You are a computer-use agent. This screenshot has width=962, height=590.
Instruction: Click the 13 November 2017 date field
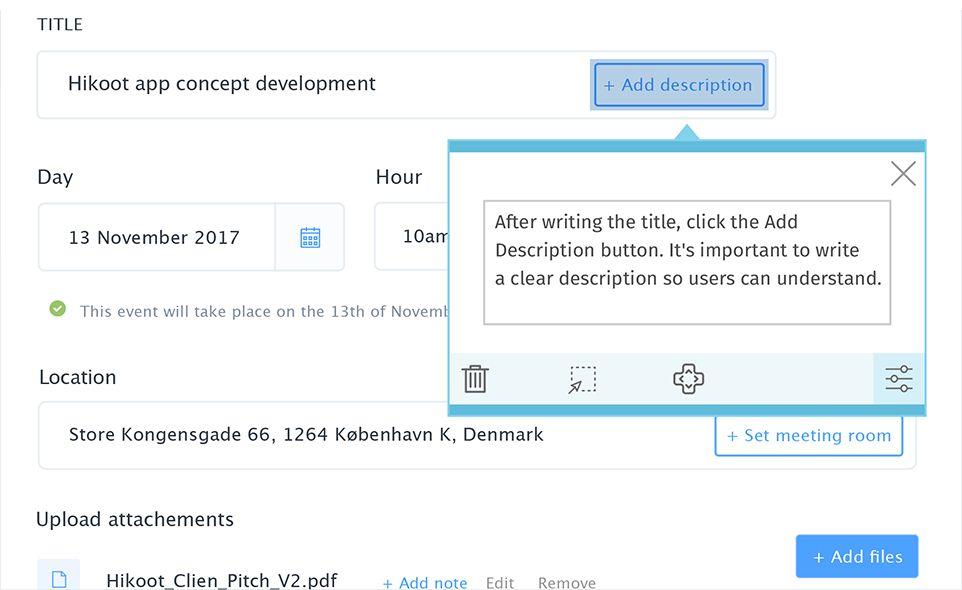click(156, 237)
